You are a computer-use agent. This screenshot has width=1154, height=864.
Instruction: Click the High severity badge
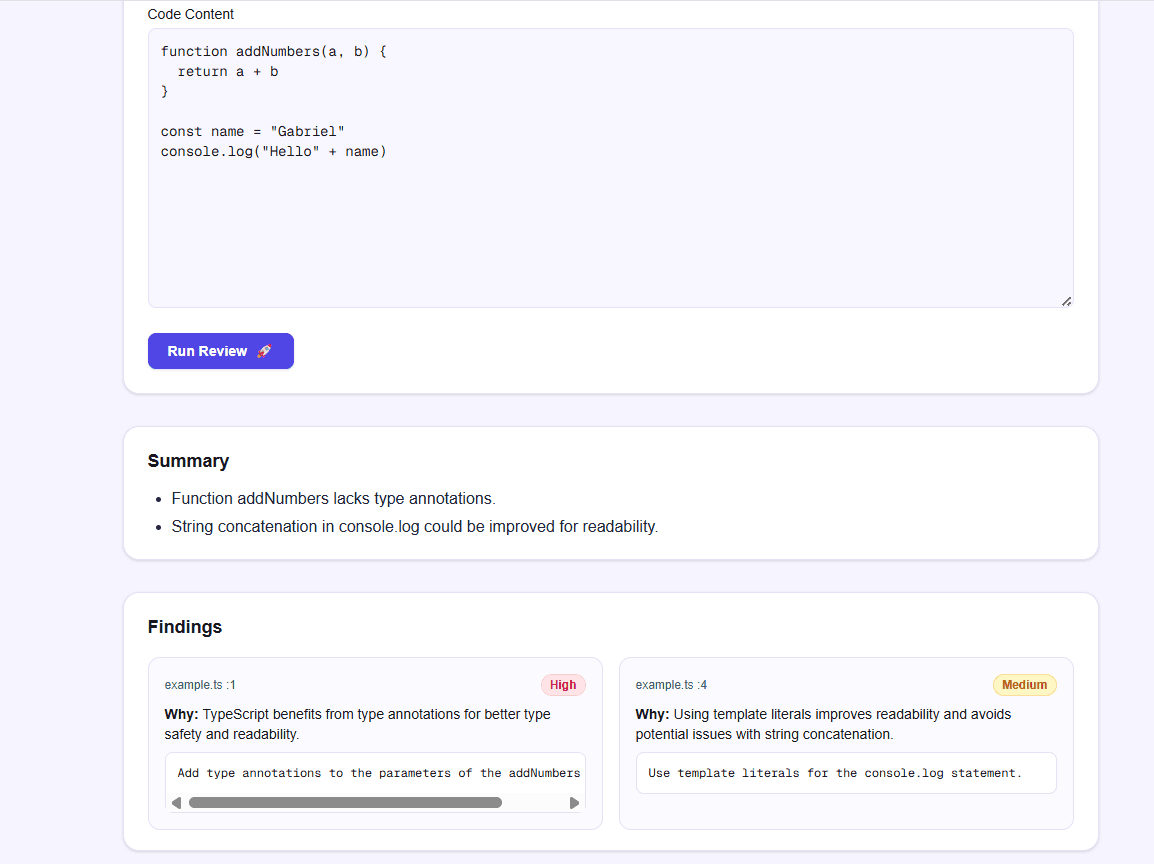[563, 685]
